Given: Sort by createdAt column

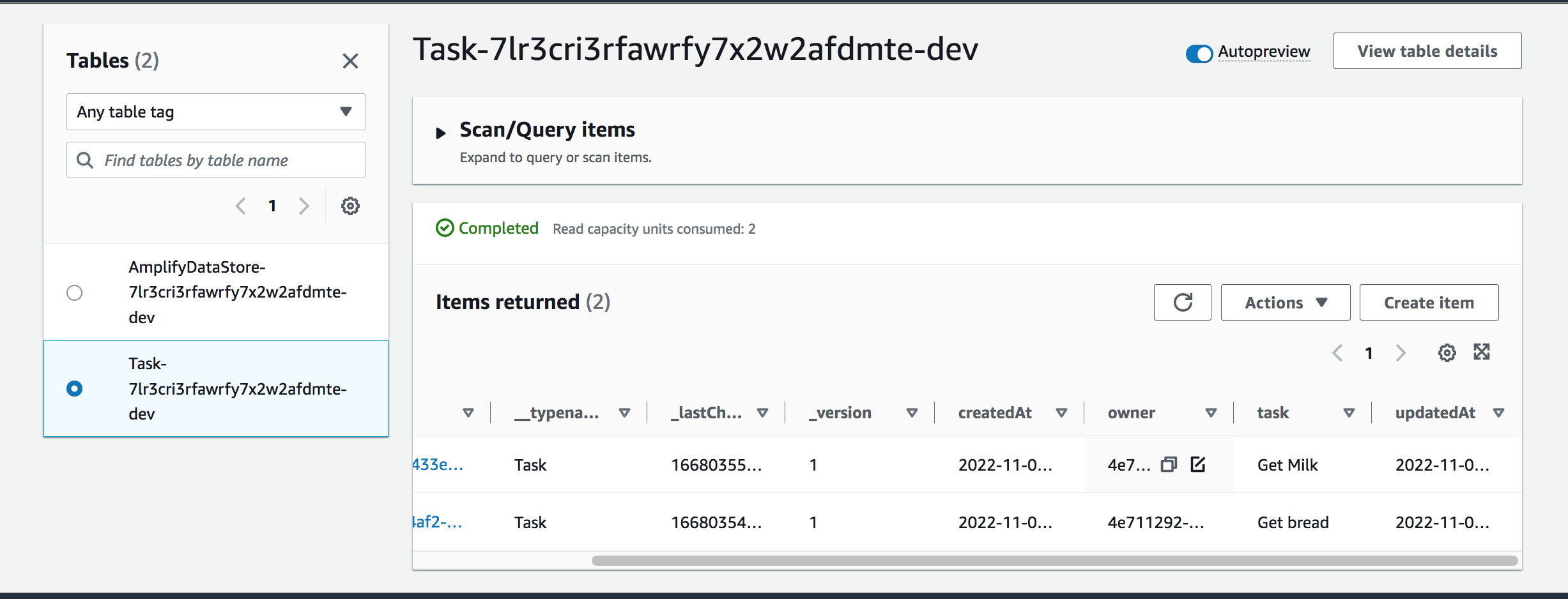Looking at the screenshot, I should pyautogui.click(x=1062, y=413).
